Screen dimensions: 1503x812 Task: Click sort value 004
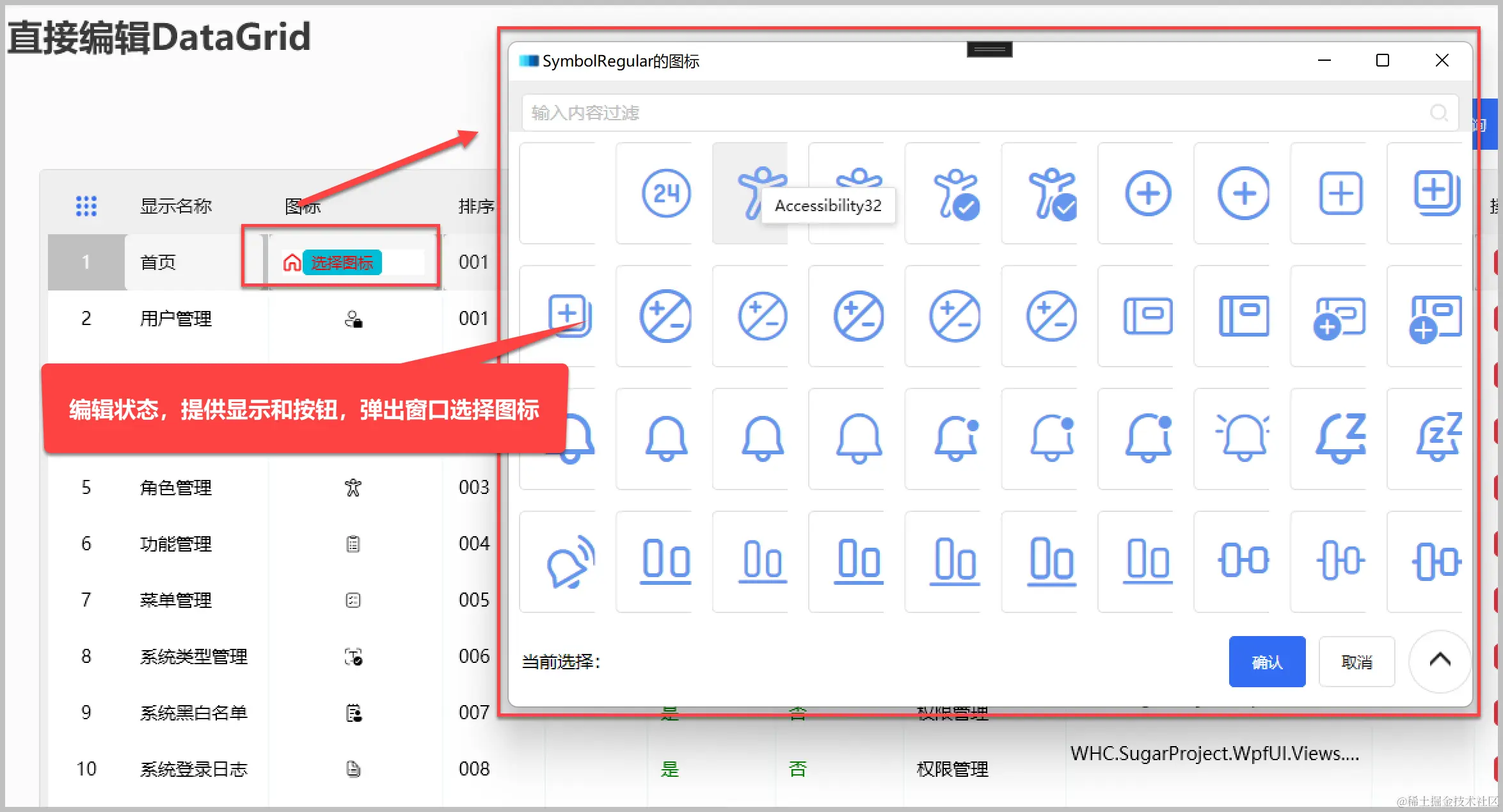coord(474,544)
